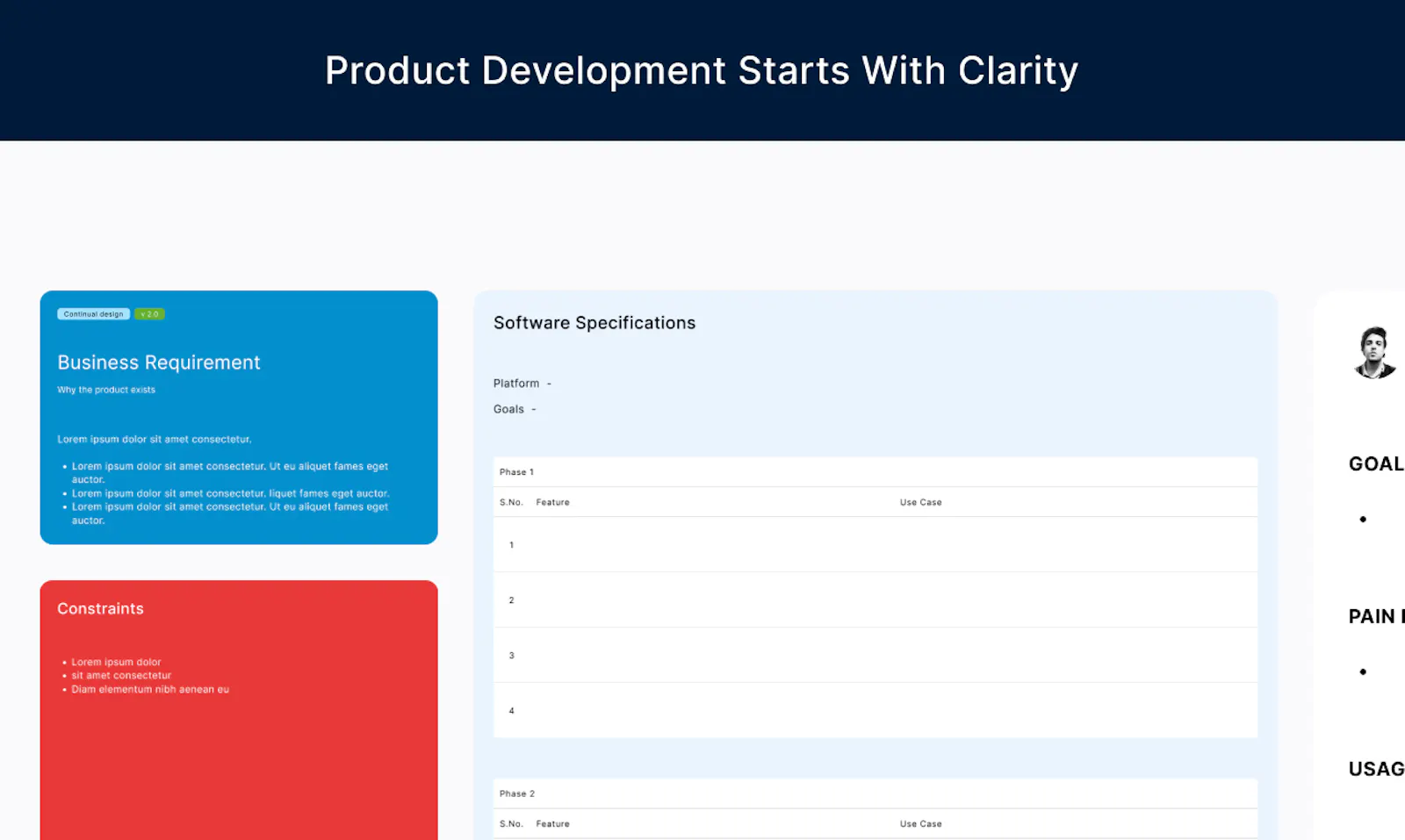Select the 'Lorem ipsum dolor' constraint bullet
Image resolution: width=1405 pixels, height=840 pixels.
click(x=116, y=662)
